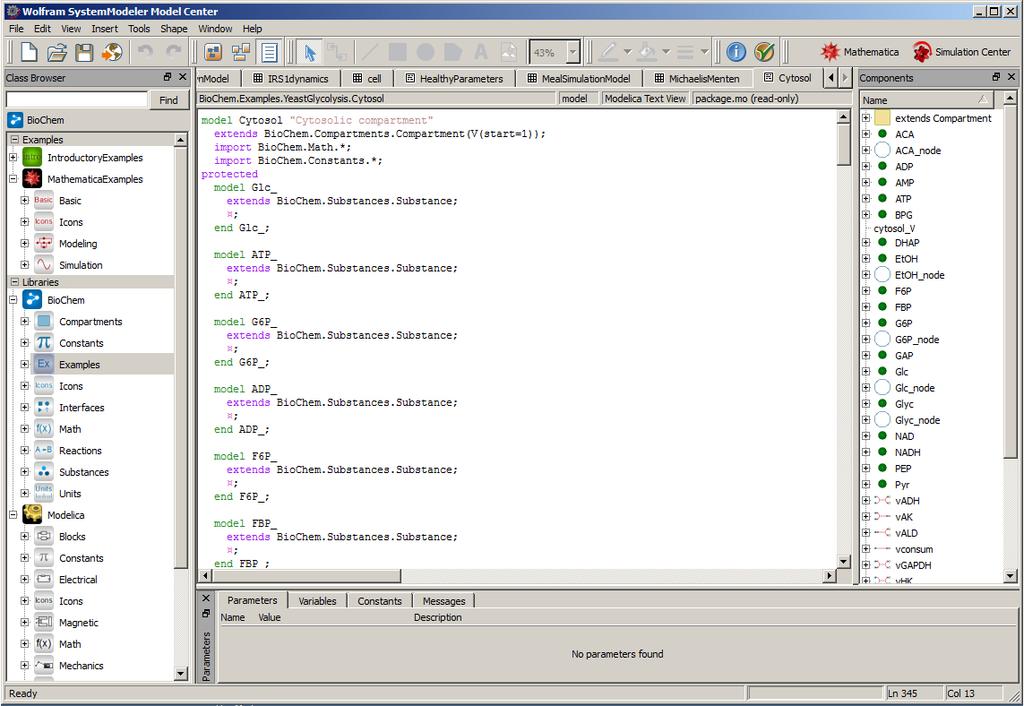Click the line color pen icon
1024x706 pixels.
tap(608, 52)
